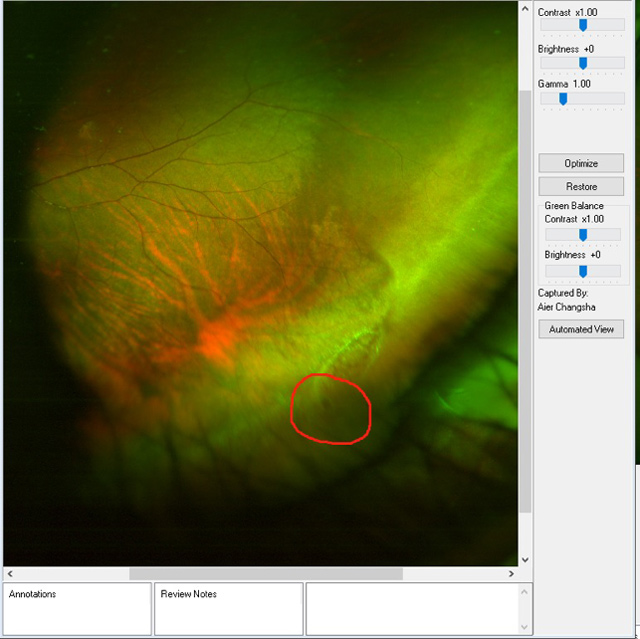640x639 pixels.
Task: Click the top Brightness slider handle
Action: point(583,63)
